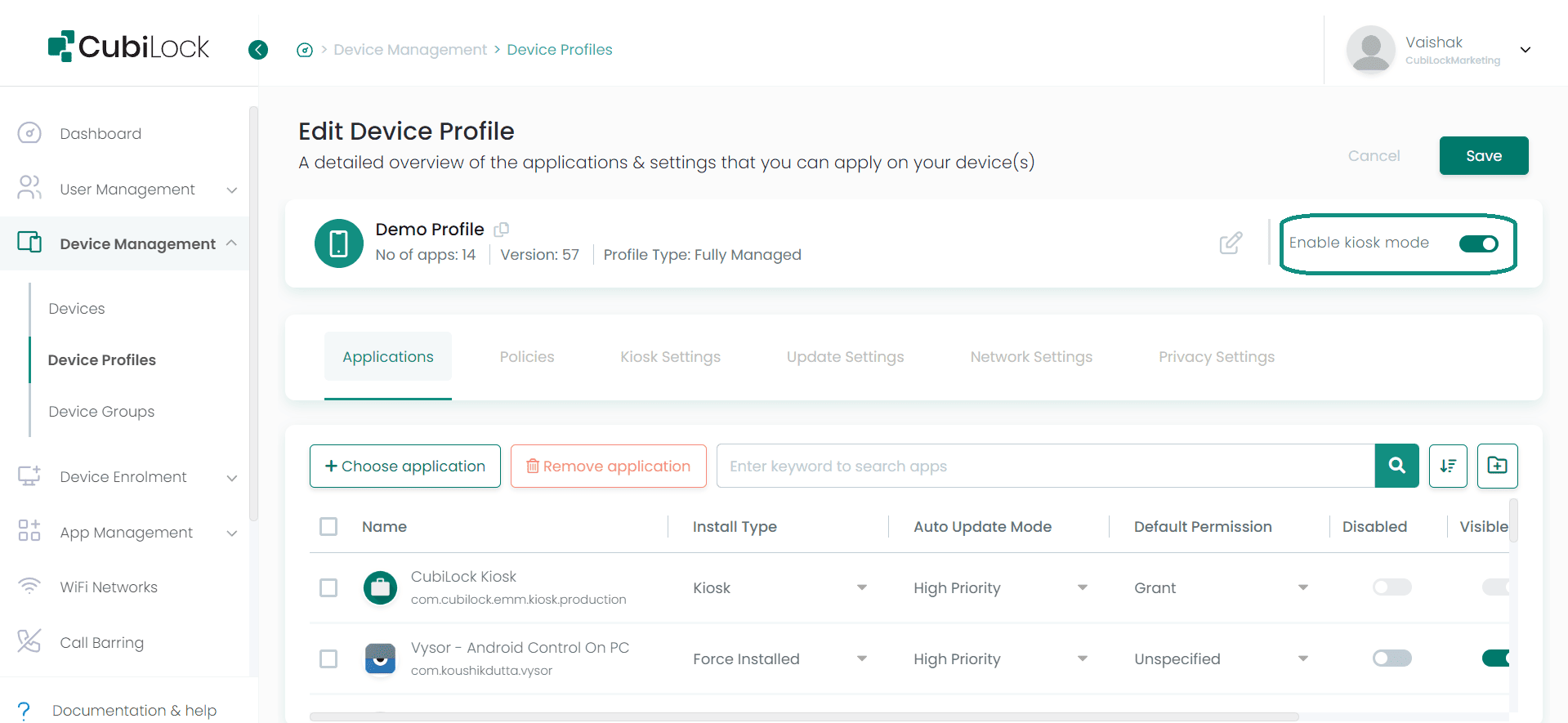Select the Vysor row checkbox
Screen dimensions: 1568x723
pos(328,658)
